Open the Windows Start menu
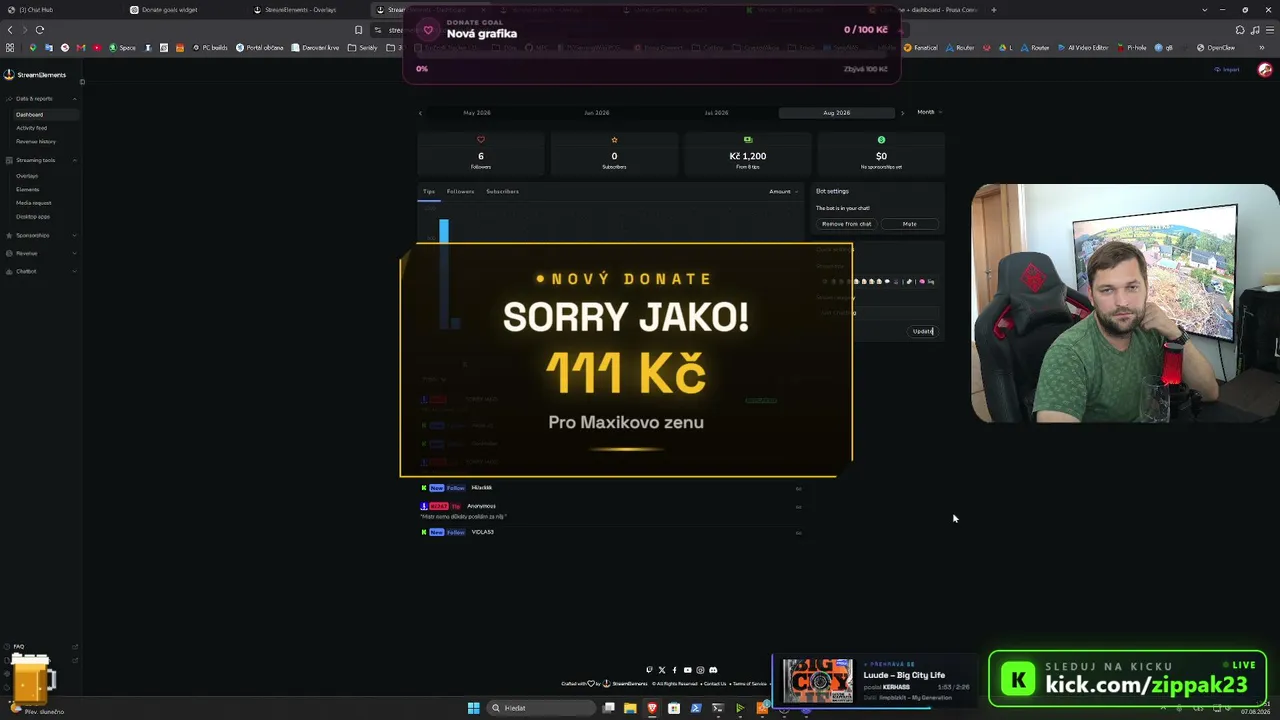Screen dimensions: 1280x720 [x=473, y=708]
